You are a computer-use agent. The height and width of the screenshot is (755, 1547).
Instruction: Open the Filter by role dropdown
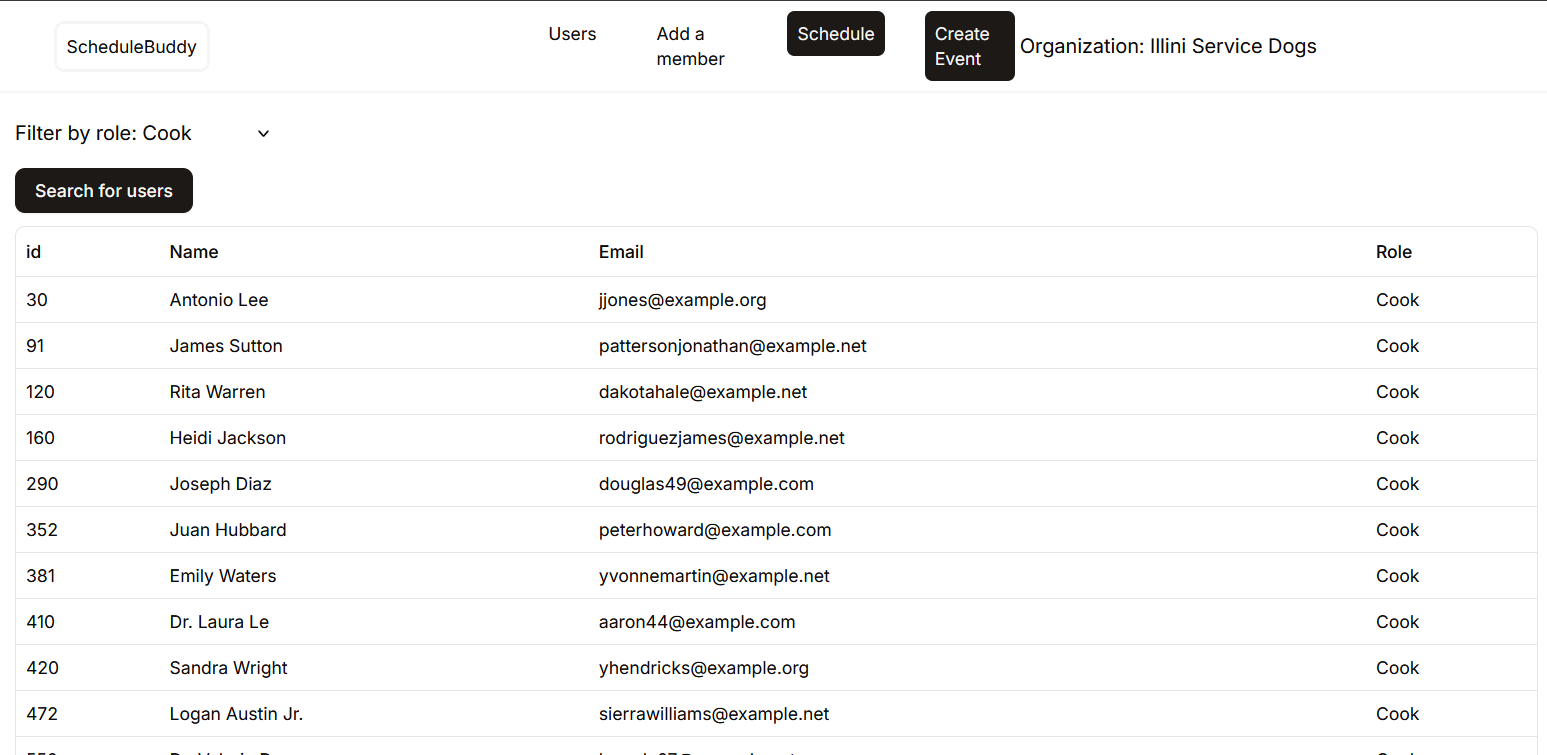point(140,133)
